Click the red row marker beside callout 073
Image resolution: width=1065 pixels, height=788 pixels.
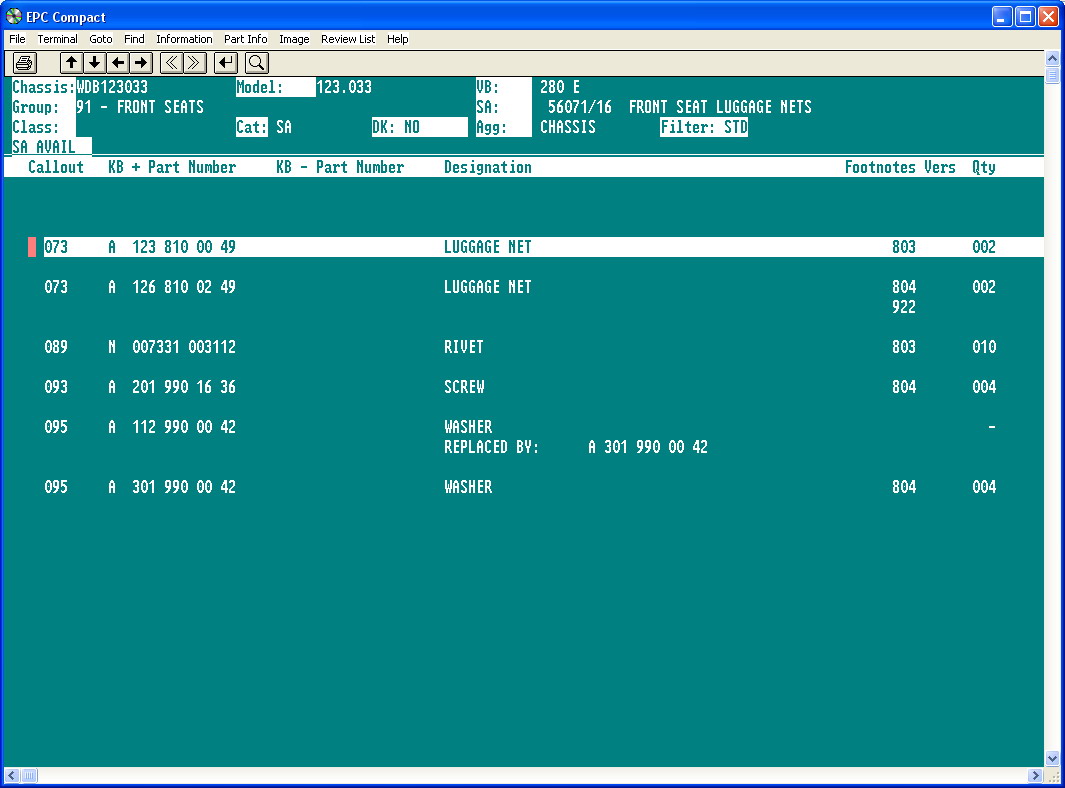pos(32,247)
